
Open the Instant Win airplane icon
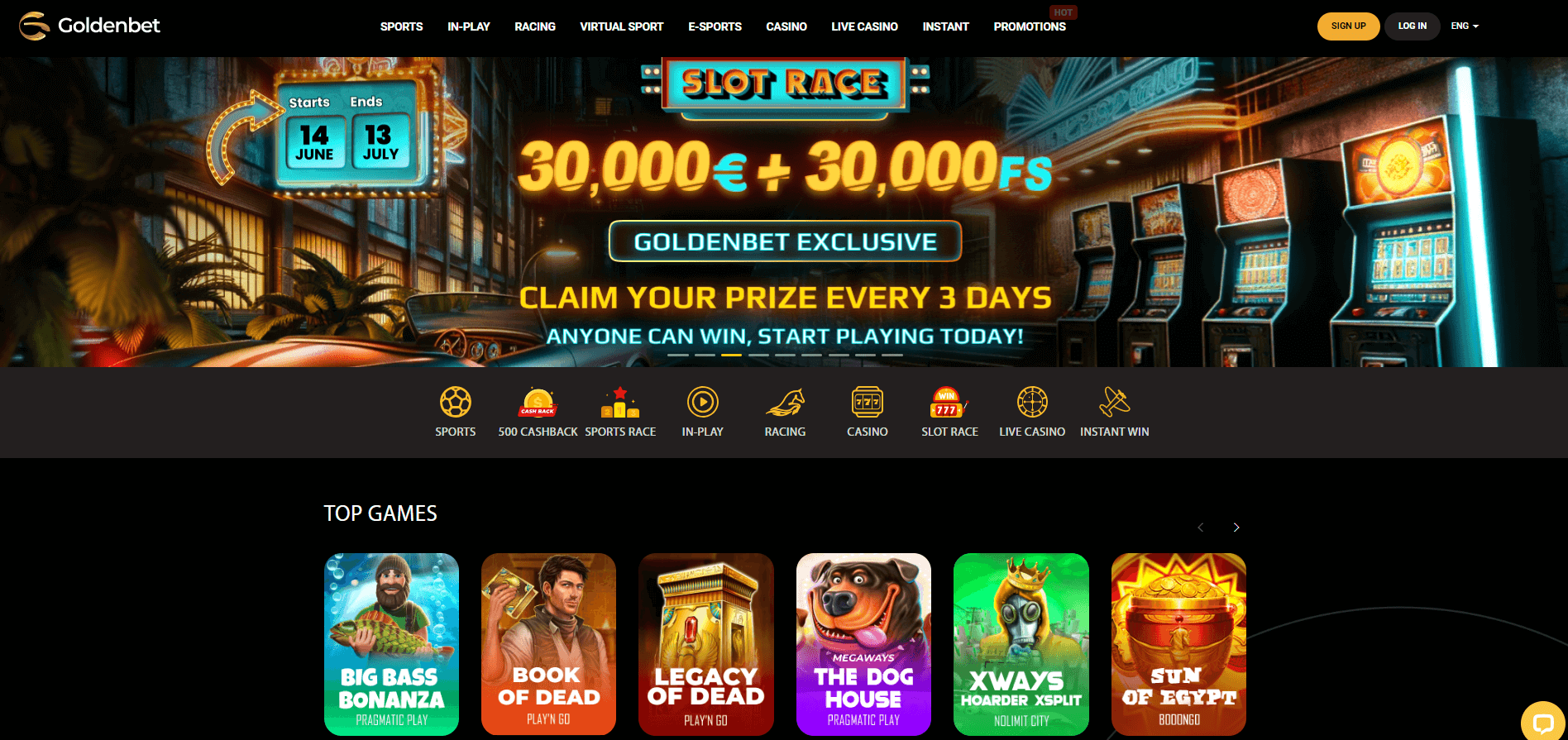(x=1114, y=403)
